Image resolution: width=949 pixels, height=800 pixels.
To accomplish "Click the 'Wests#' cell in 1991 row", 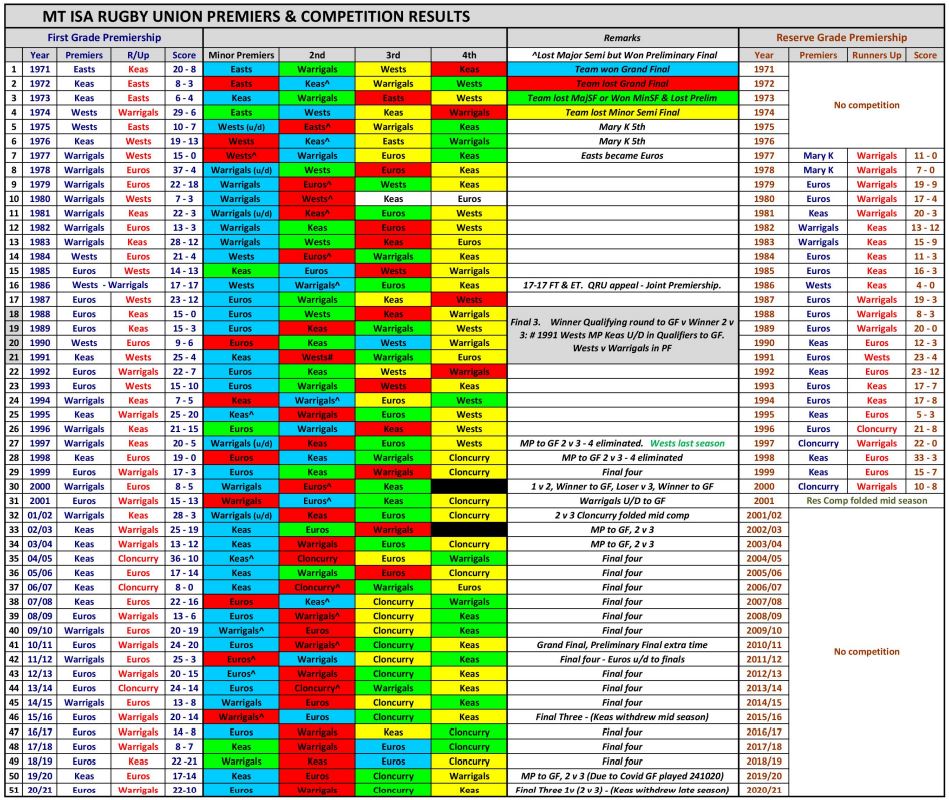I will [x=317, y=356].
